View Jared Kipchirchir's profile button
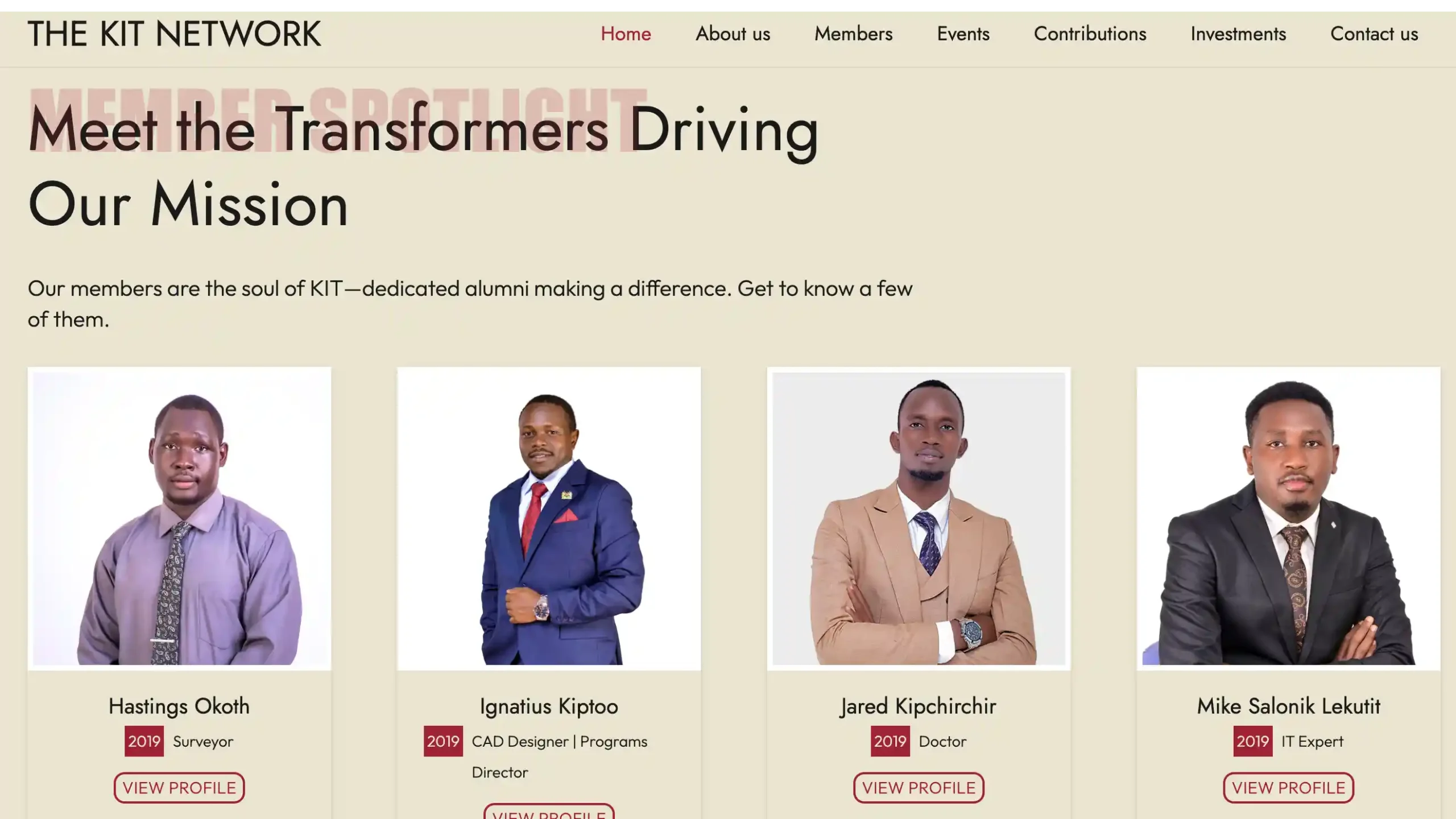The image size is (1456, 819). point(919,788)
